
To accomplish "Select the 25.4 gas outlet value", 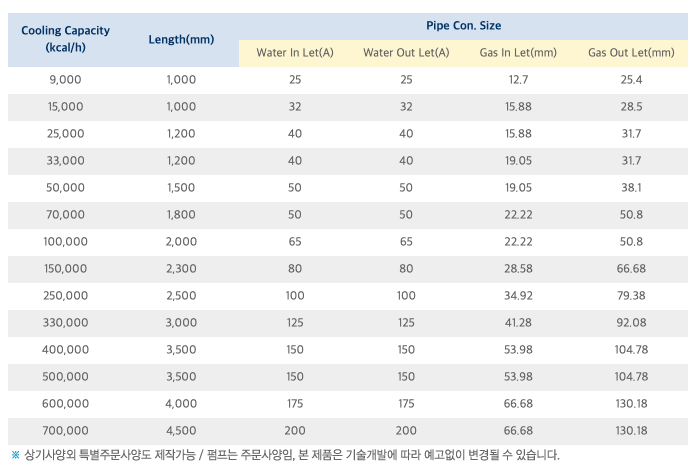I will pos(631,79).
